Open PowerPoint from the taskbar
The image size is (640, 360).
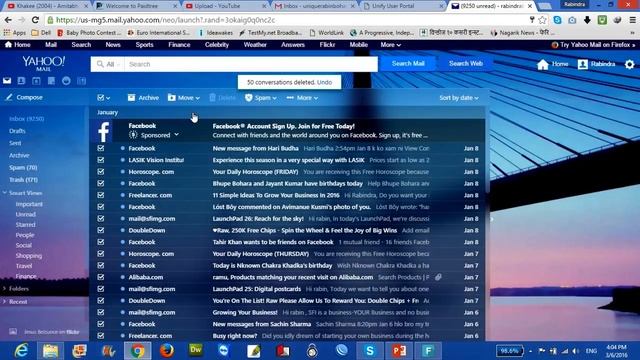[399, 351]
